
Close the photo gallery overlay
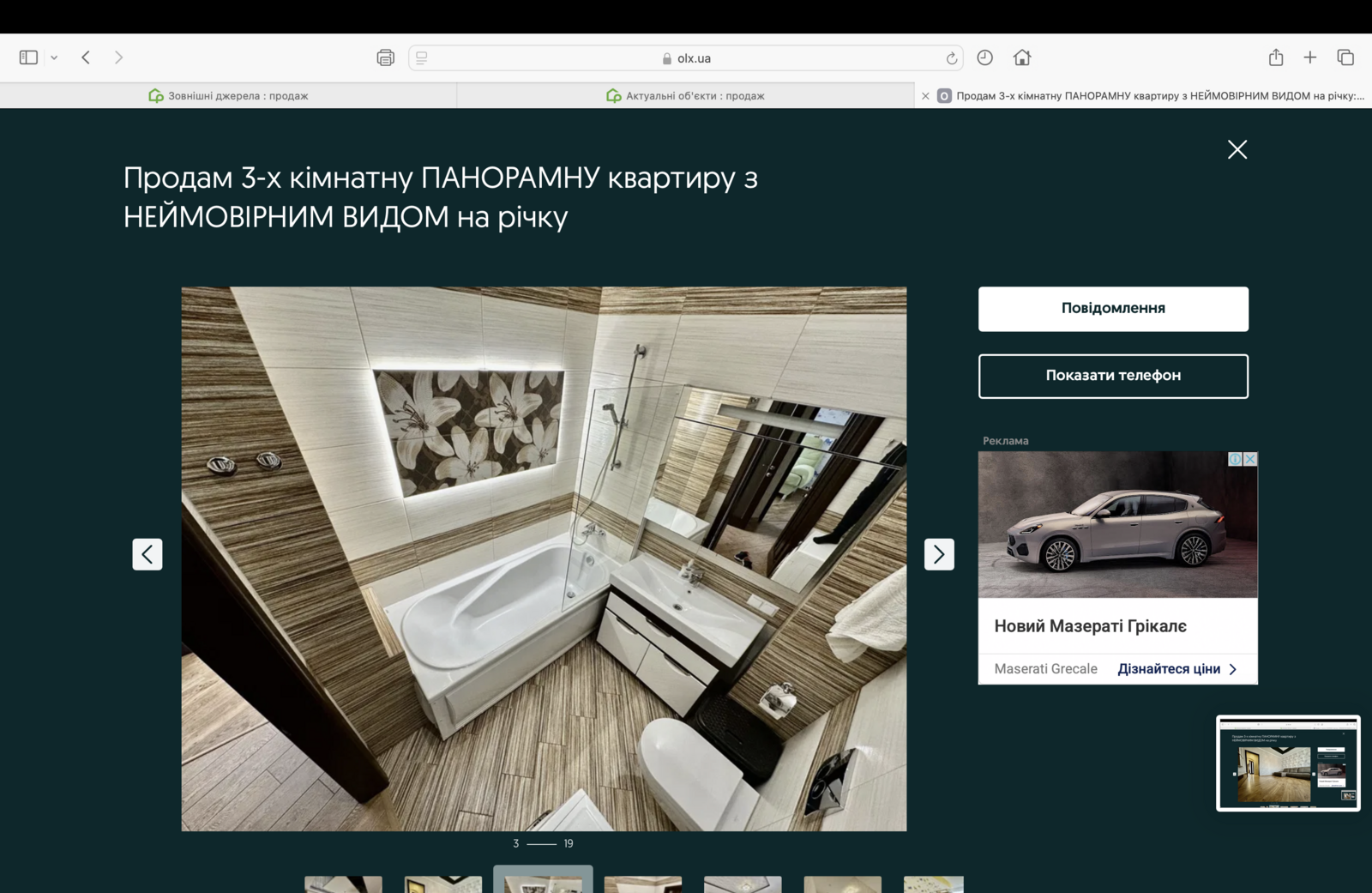pos(1237,149)
